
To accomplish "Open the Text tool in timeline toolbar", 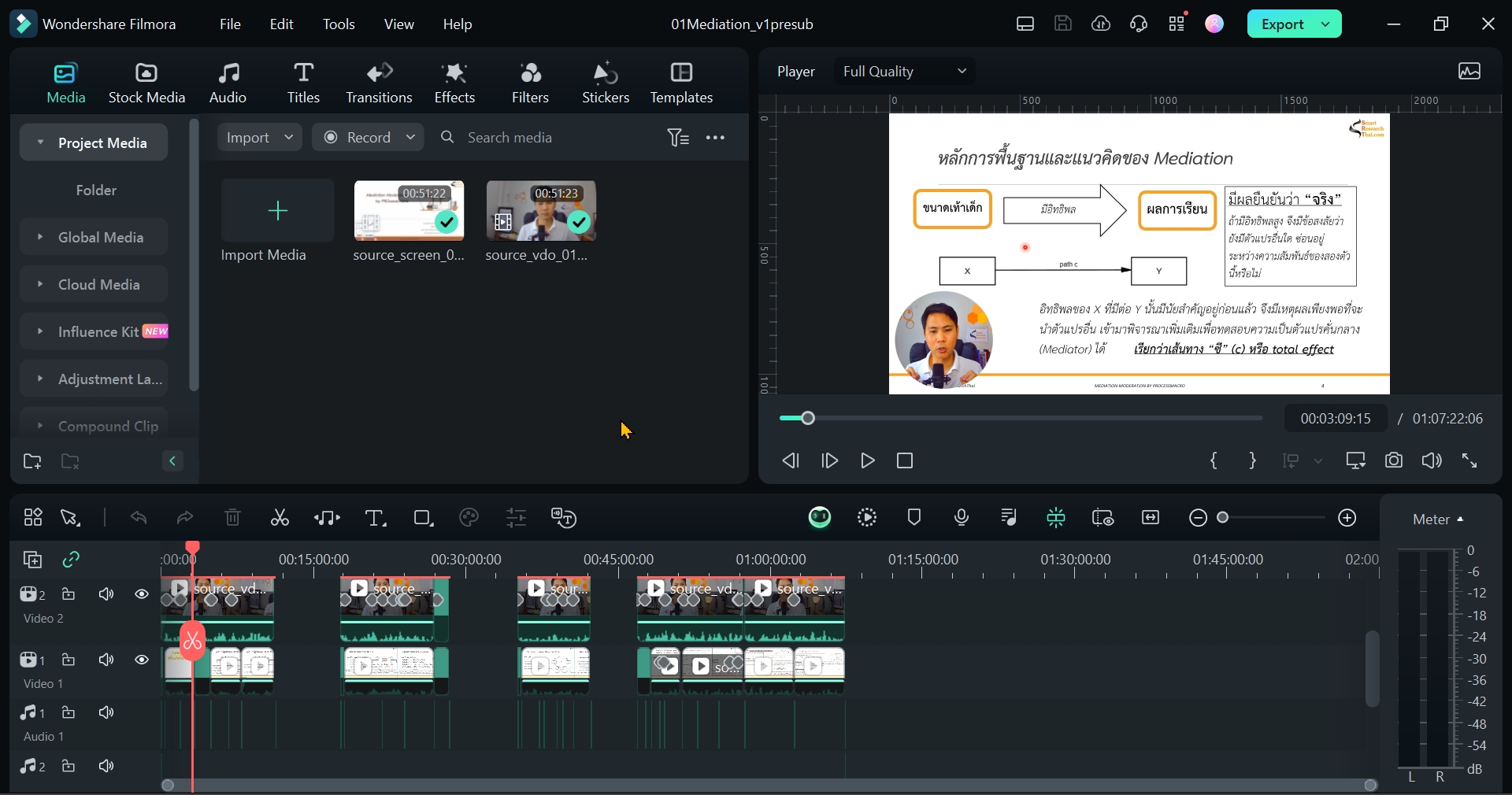I will (x=376, y=518).
